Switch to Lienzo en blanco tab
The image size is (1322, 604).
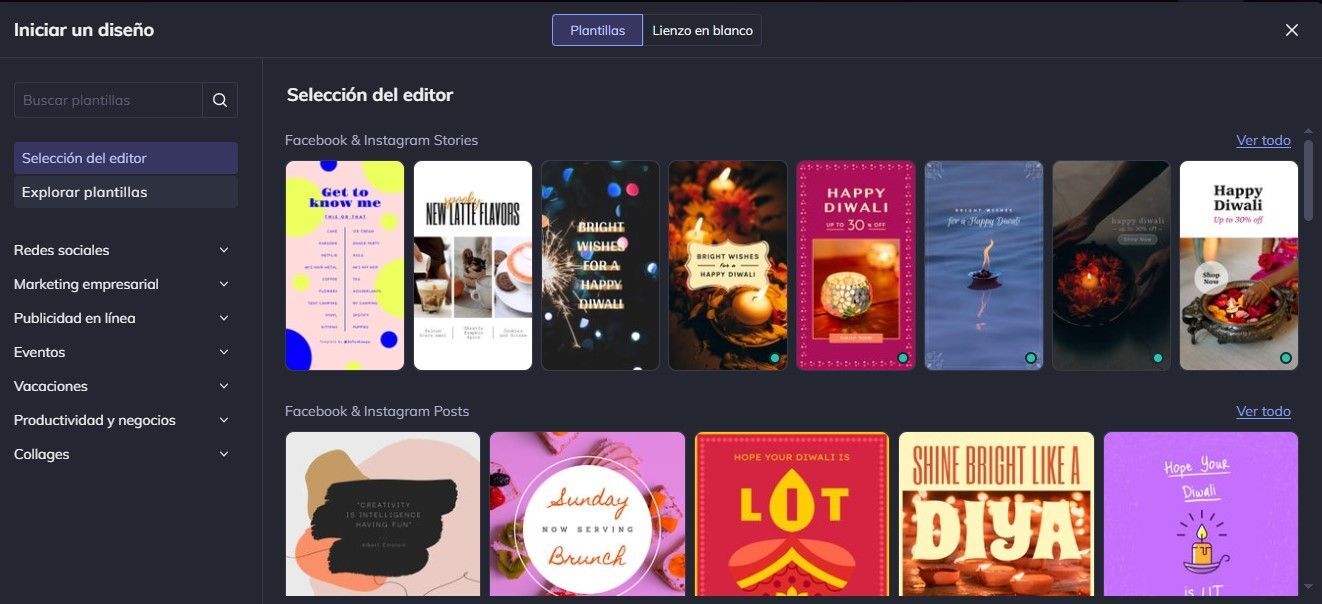pyautogui.click(x=702, y=30)
